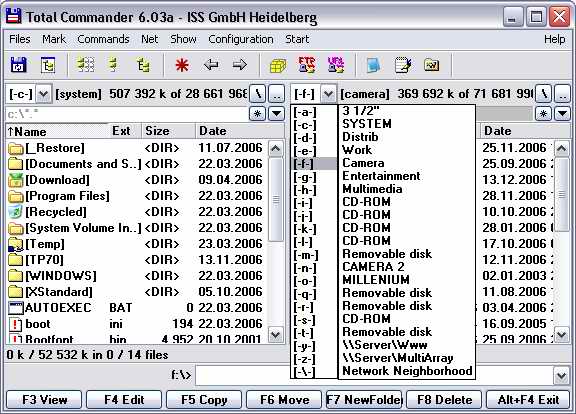The height and width of the screenshot is (414, 576).
Task: Click the URL new connection icon
Action: coord(335,65)
